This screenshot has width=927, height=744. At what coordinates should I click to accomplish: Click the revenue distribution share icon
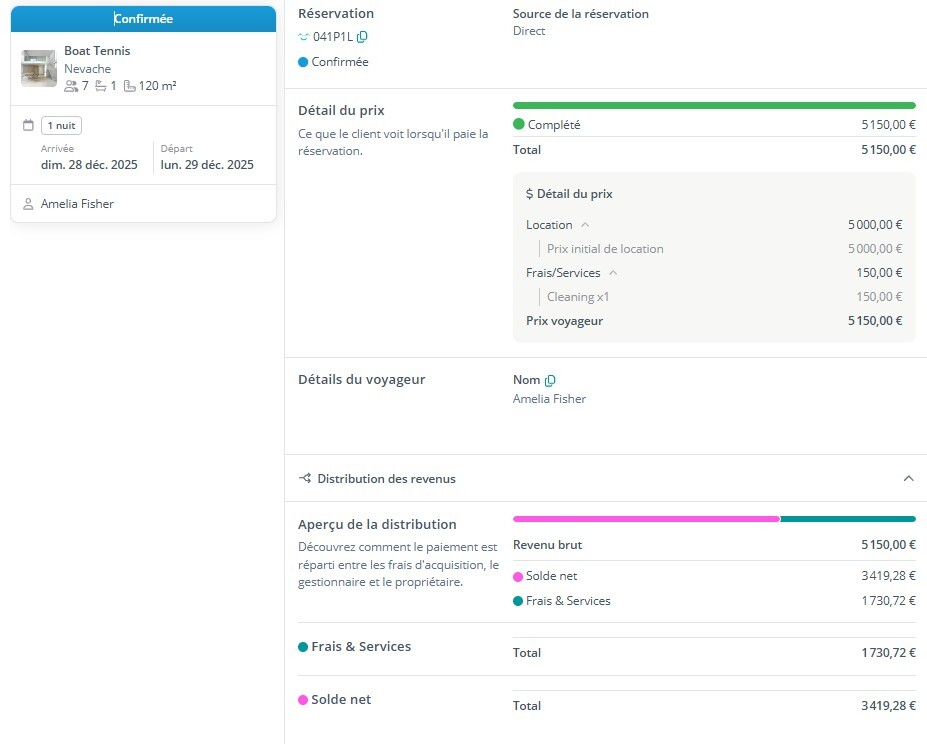point(305,479)
